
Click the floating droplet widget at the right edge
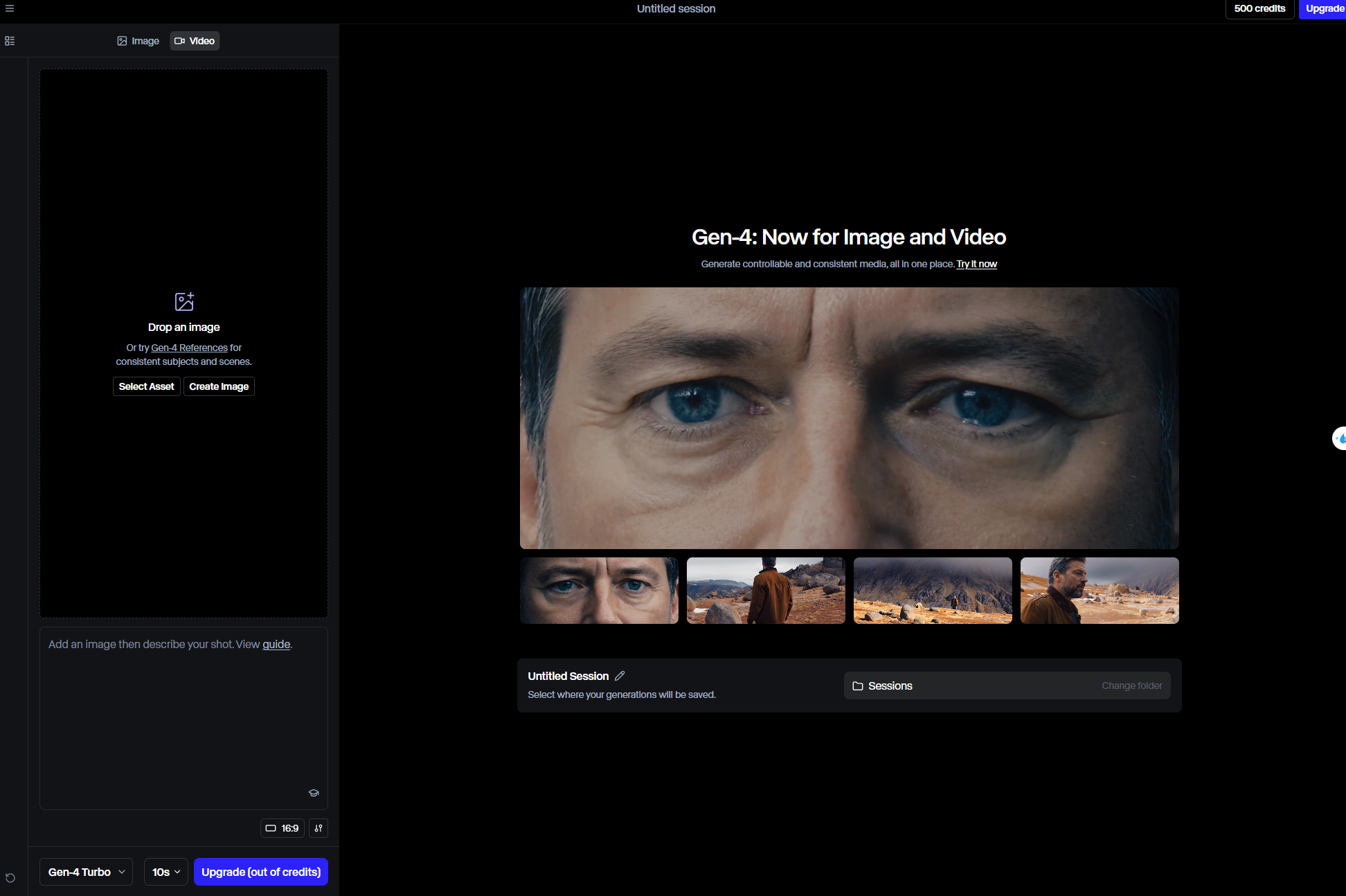click(x=1340, y=438)
